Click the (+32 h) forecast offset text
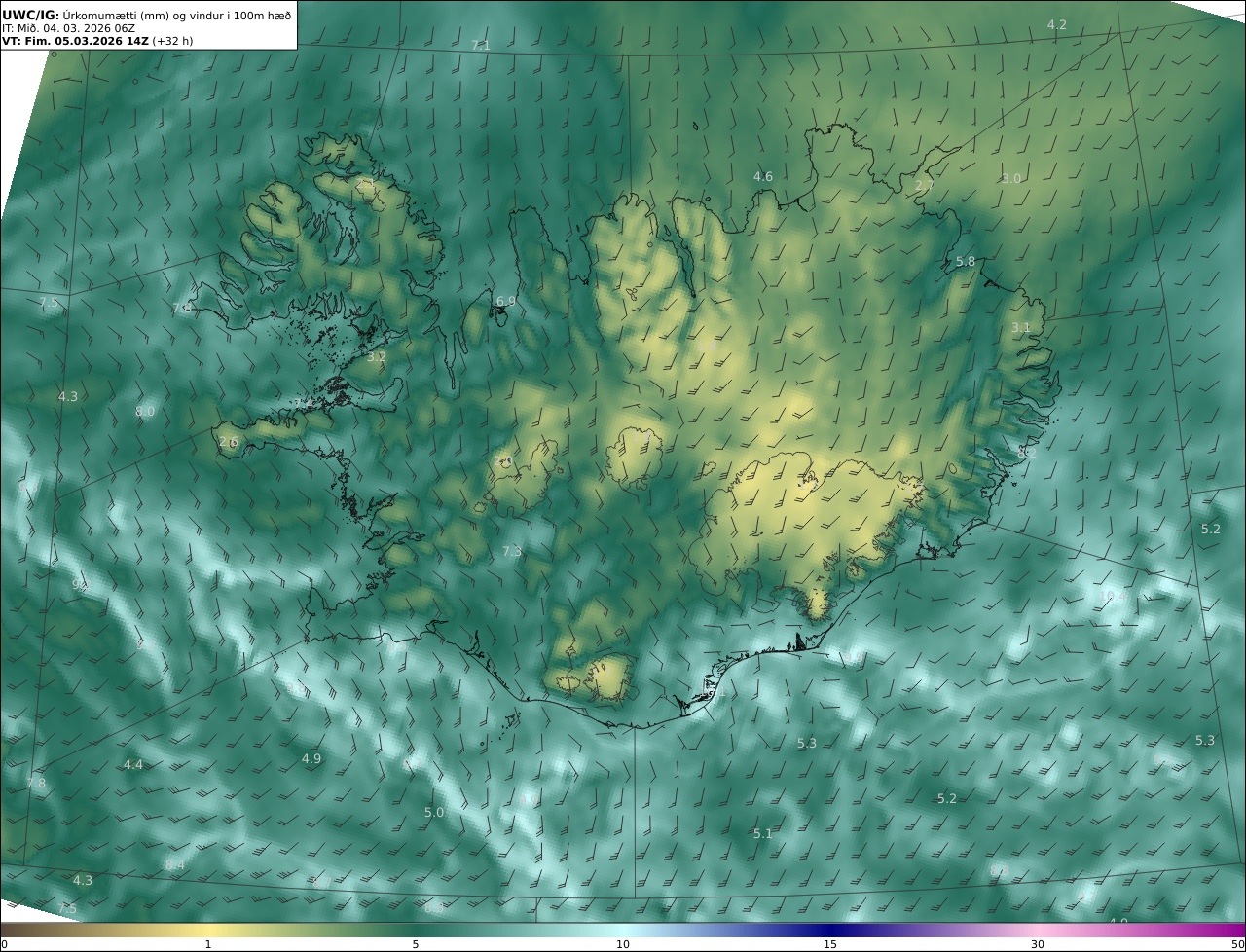1246x952 pixels. click(172, 42)
